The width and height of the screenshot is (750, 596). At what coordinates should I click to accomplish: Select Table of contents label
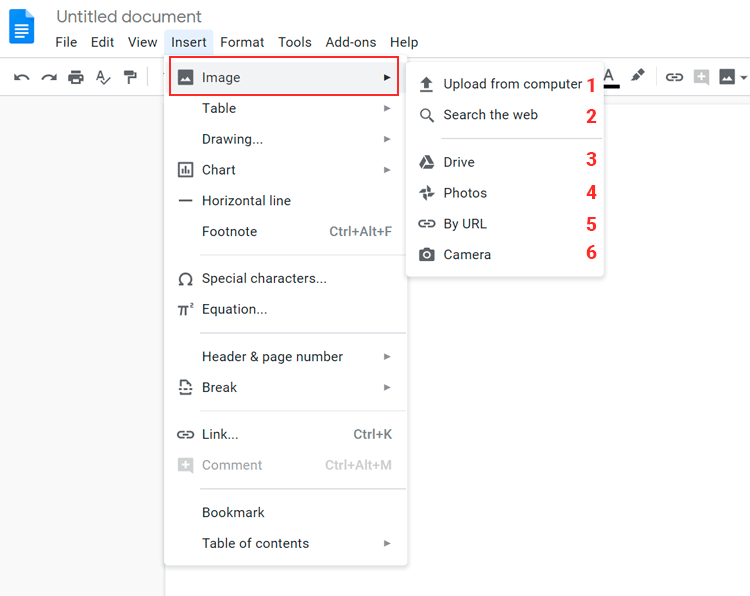(255, 543)
